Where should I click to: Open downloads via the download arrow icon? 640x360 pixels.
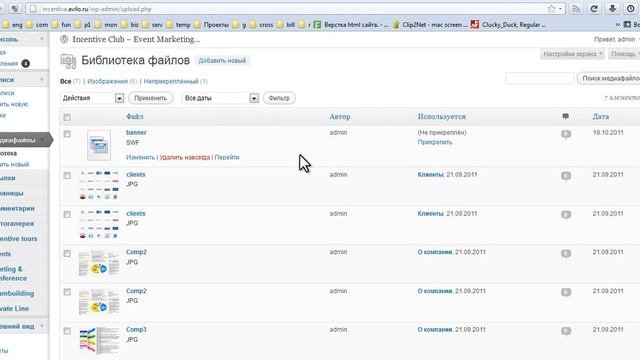click(612, 9)
